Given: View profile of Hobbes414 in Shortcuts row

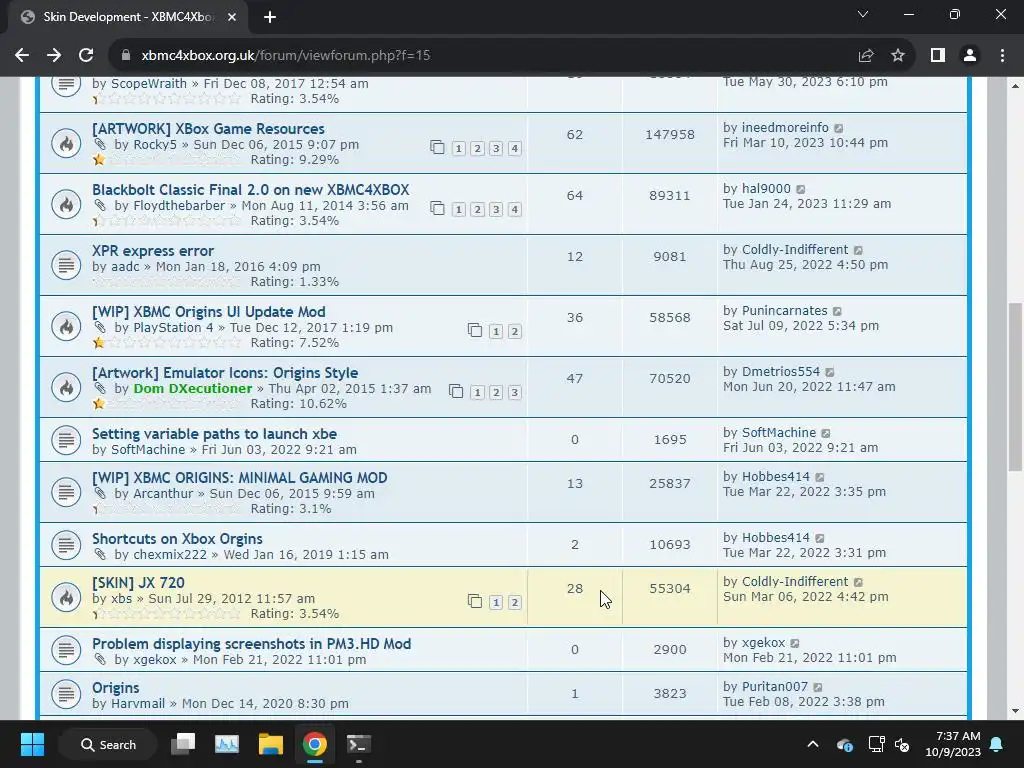Looking at the screenshot, I should [x=775, y=537].
